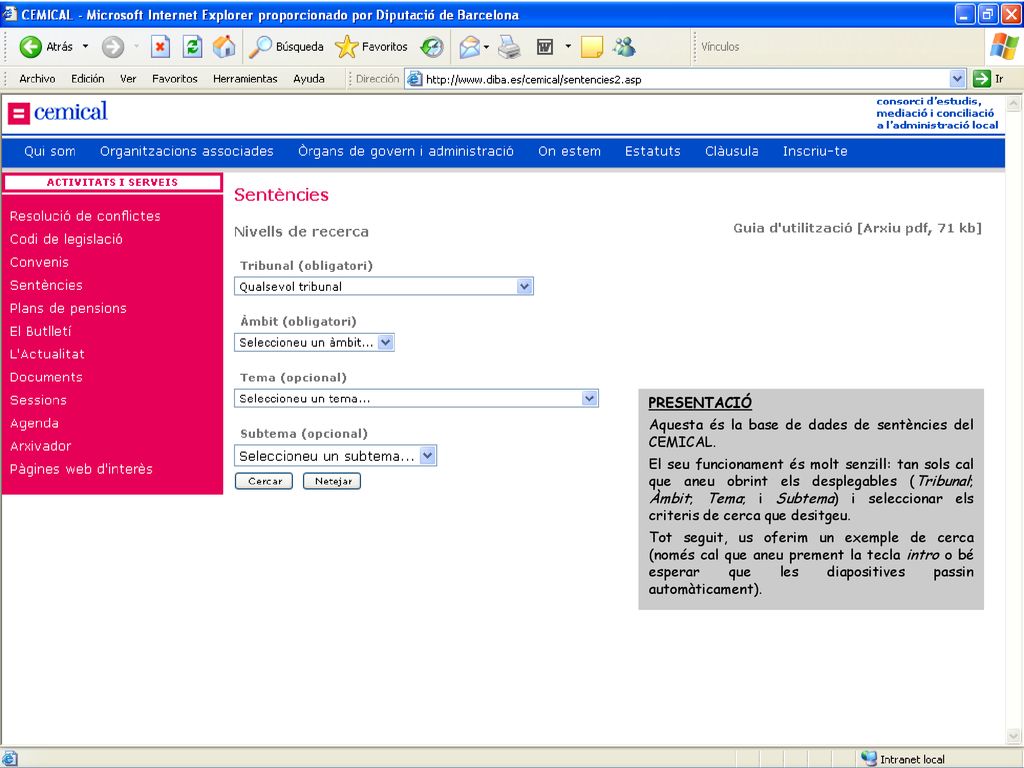This screenshot has width=1024, height=768.
Task: Open Documents in the sidebar
Action: tap(46, 377)
